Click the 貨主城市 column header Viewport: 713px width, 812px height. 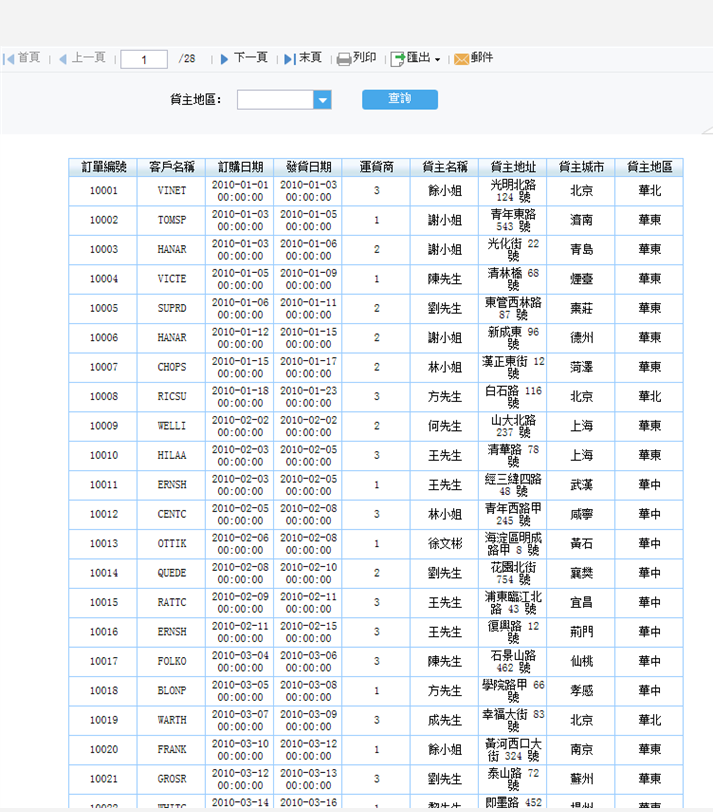(581, 167)
